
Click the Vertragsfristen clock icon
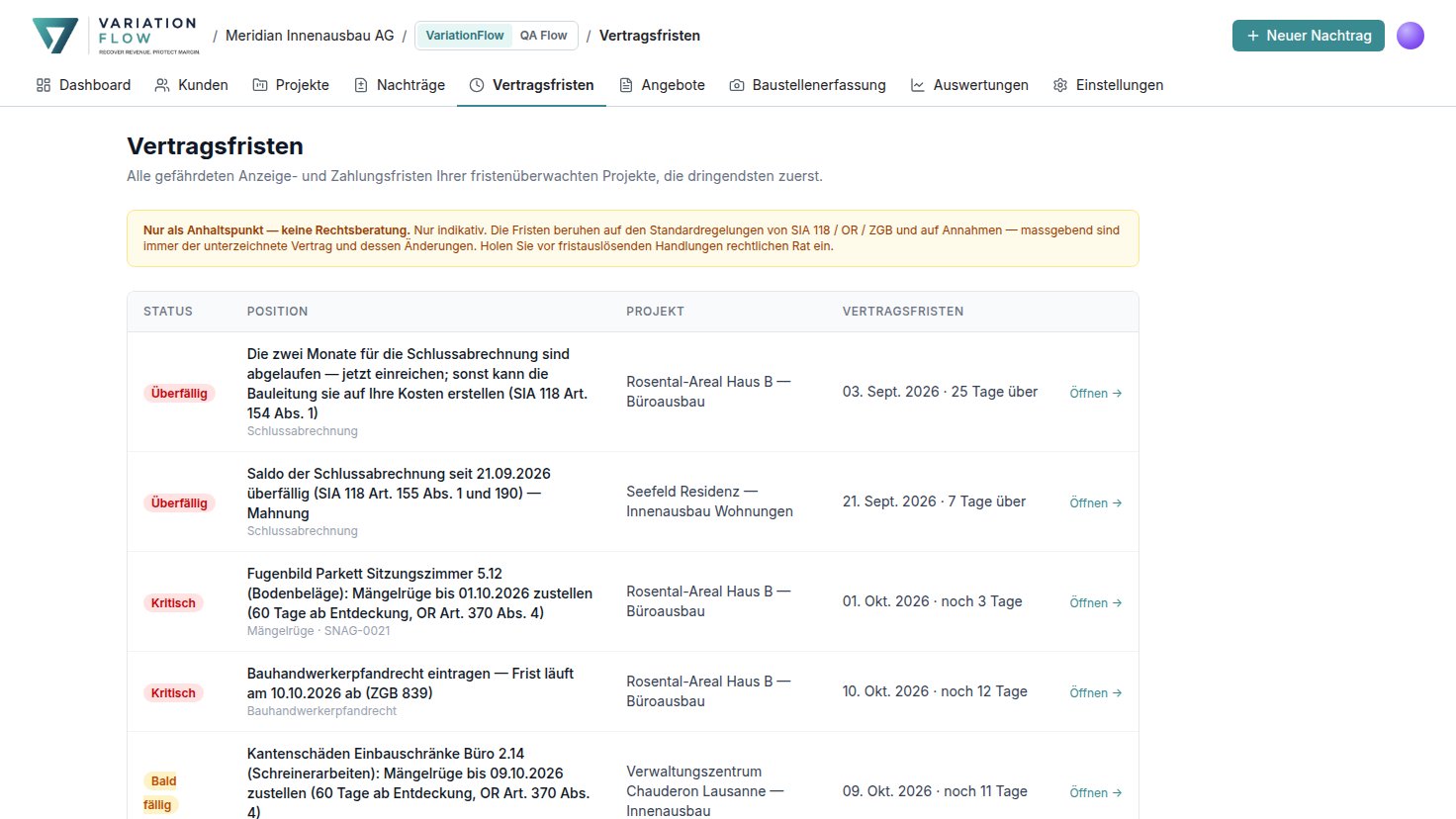pyautogui.click(x=477, y=85)
